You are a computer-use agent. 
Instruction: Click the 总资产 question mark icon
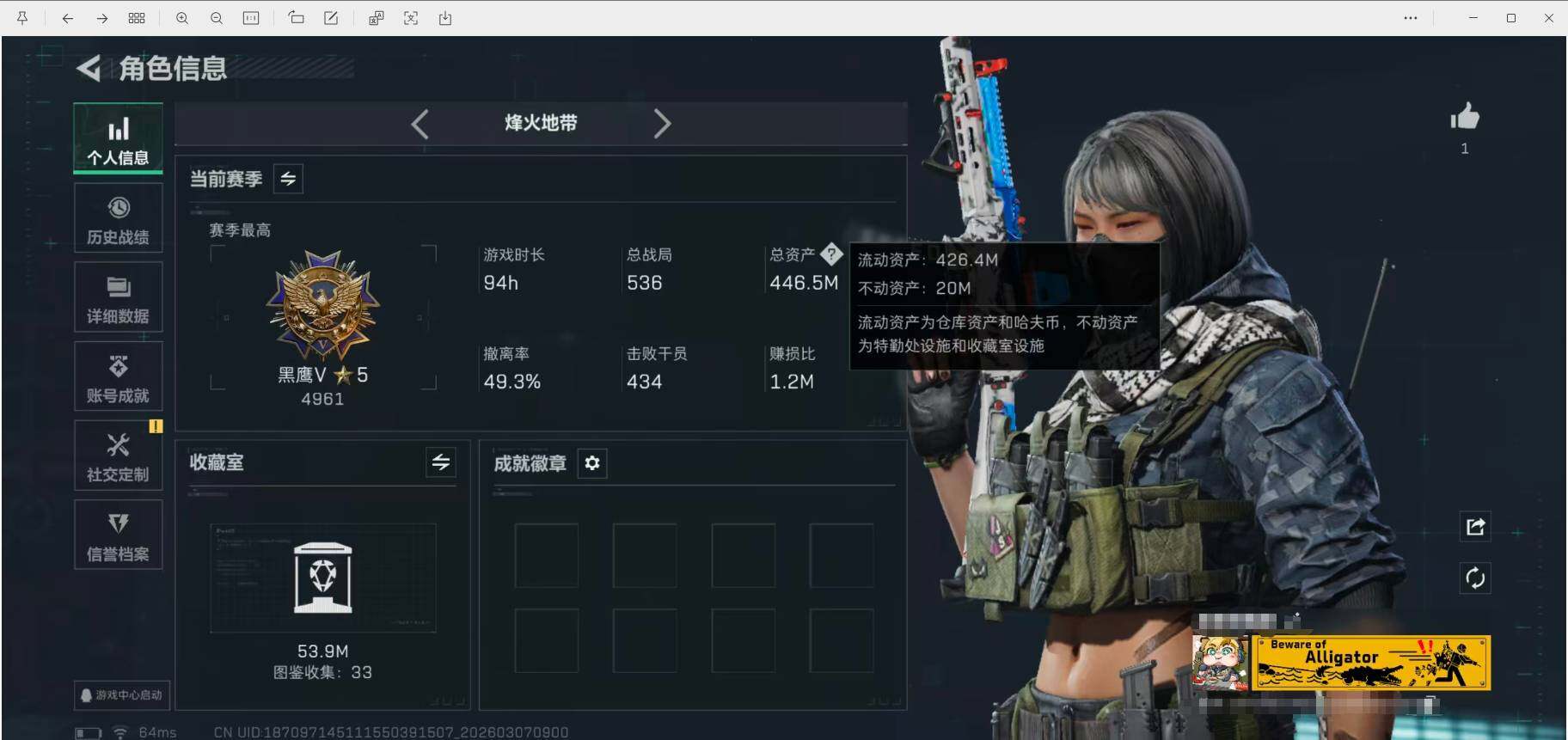point(831,254)
